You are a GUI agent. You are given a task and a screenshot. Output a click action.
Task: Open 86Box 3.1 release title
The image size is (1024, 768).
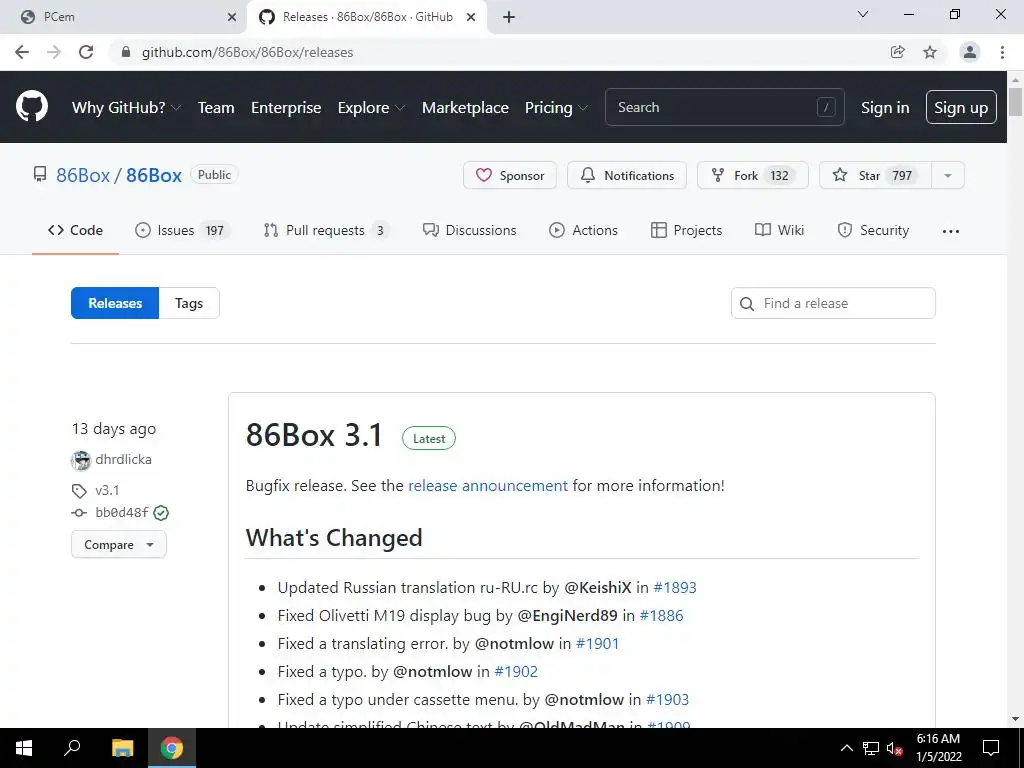(x=314, y=435)
